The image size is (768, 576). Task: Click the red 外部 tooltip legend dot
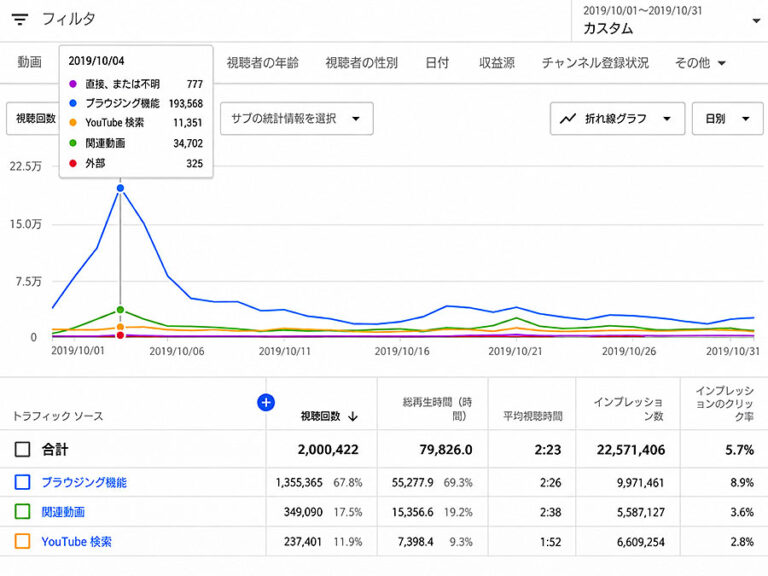(73, 163)
